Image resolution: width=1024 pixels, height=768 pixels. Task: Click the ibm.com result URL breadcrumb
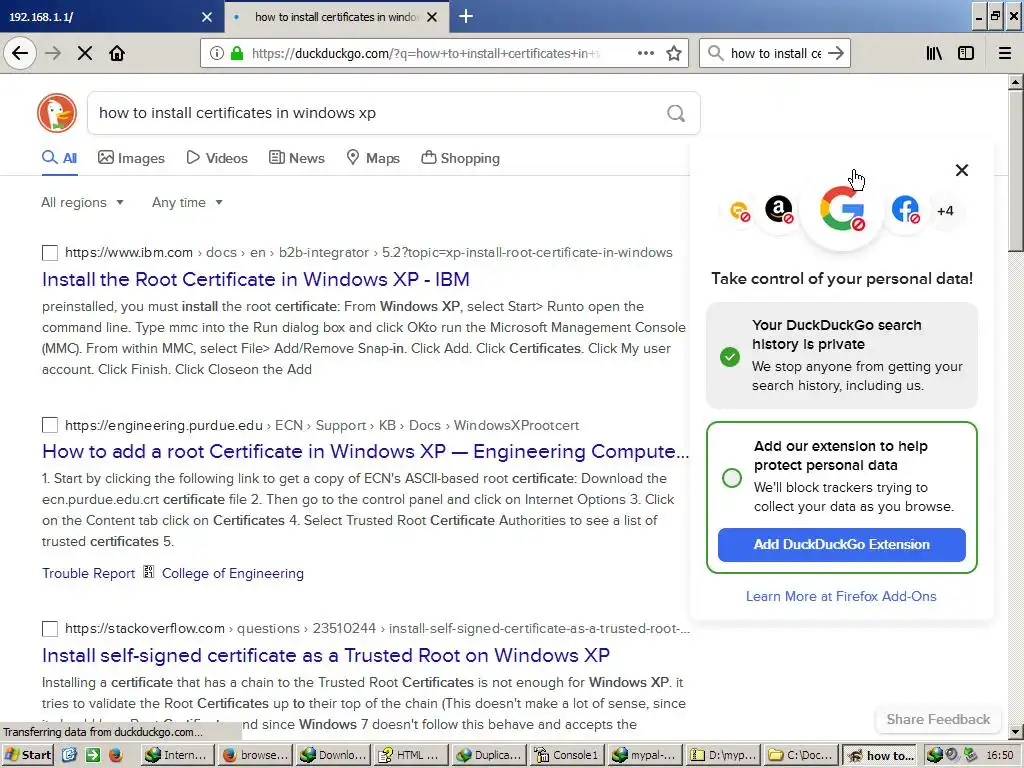(x=368, y=253)
